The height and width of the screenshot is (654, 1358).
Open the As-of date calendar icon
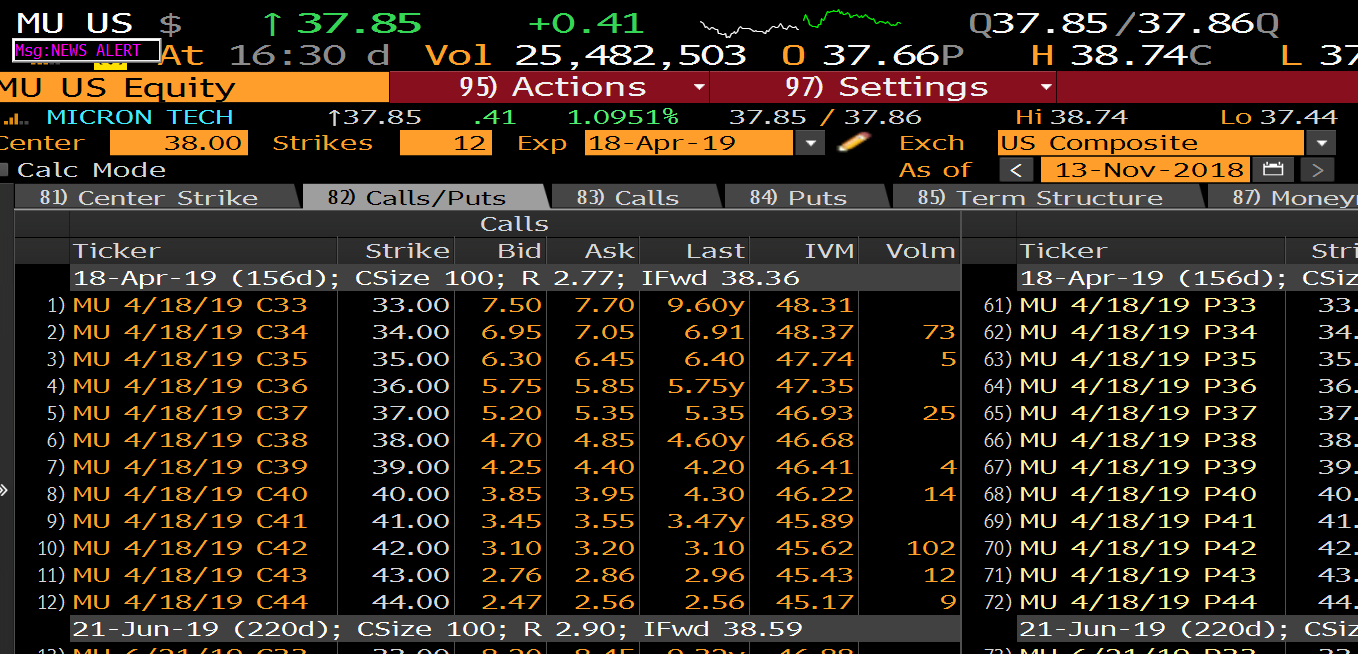coord(1274,170)
